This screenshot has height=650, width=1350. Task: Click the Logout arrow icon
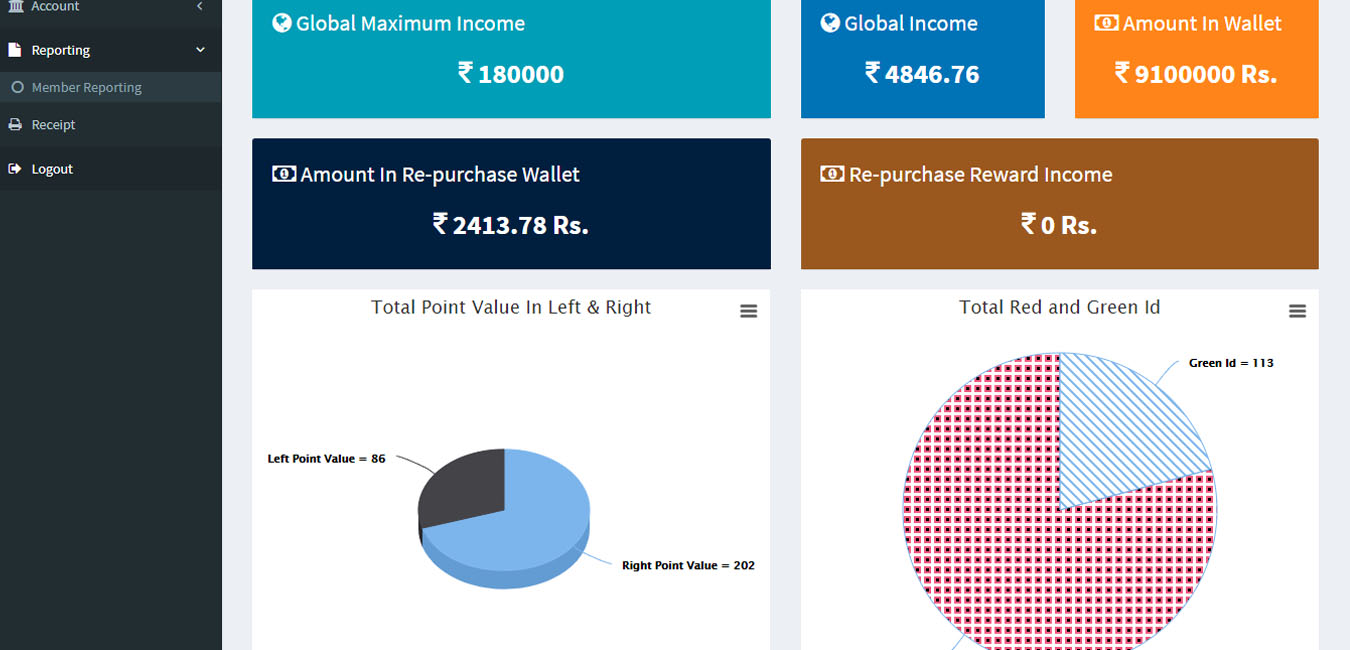tap(15, 169)
